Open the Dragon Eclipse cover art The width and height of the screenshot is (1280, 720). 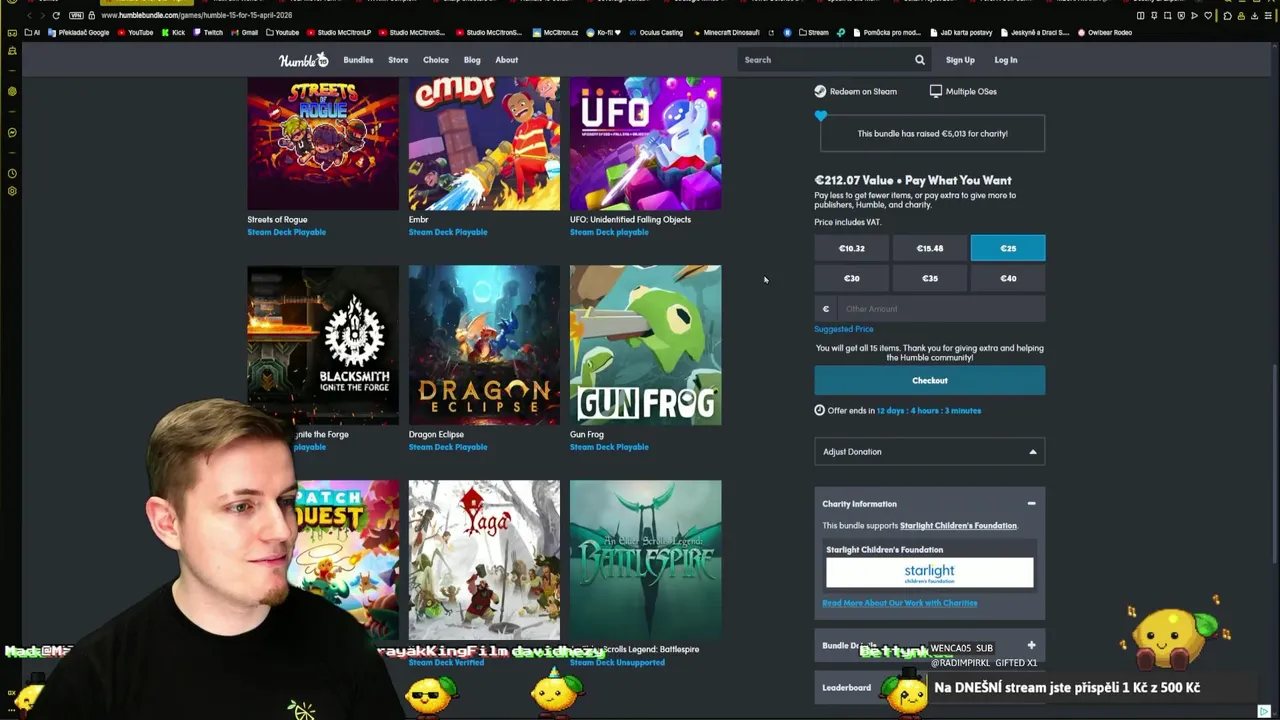click(x=484, y=345)
